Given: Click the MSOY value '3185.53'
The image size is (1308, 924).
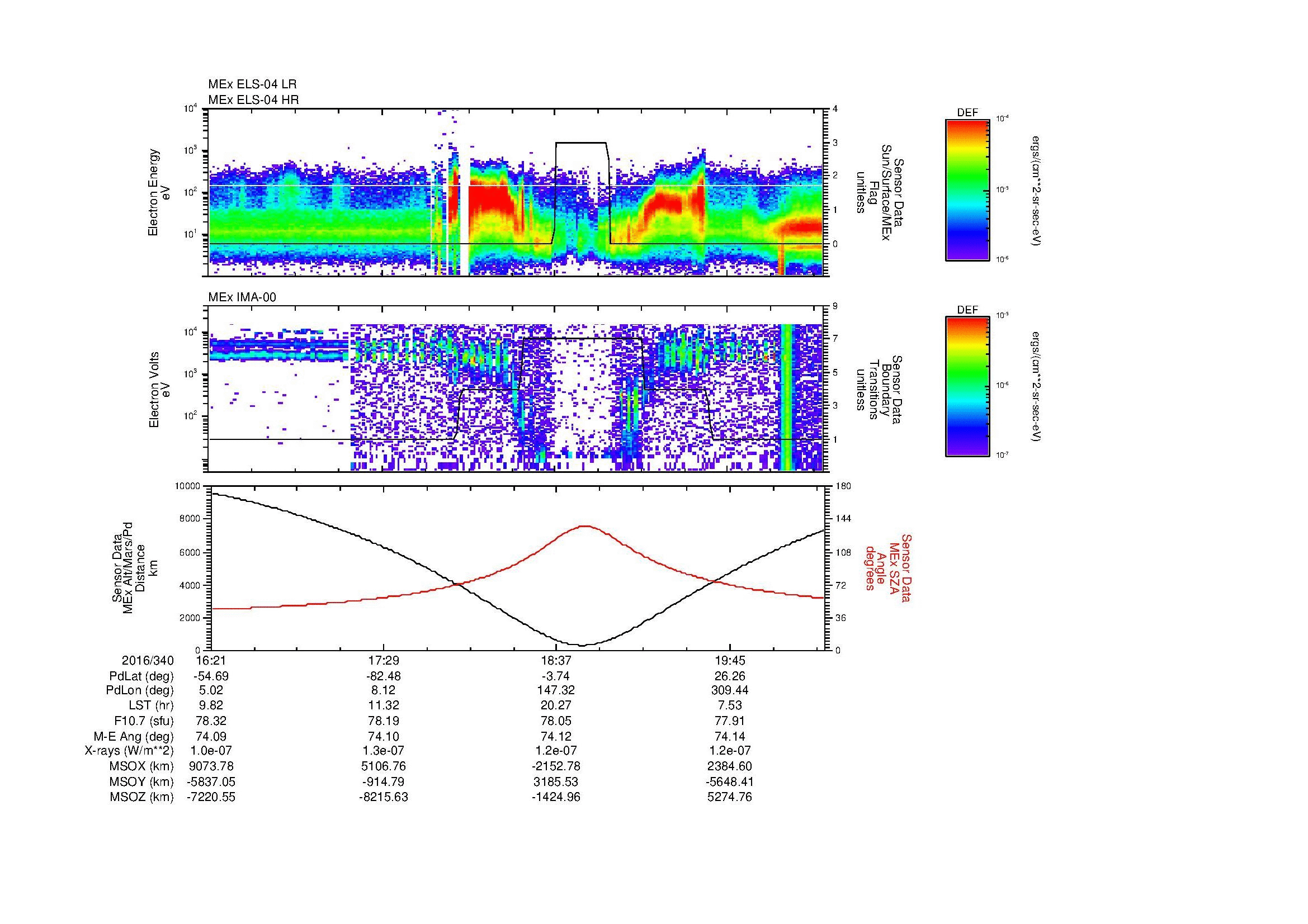Looking at the screenshot, I should click(556, 781).
